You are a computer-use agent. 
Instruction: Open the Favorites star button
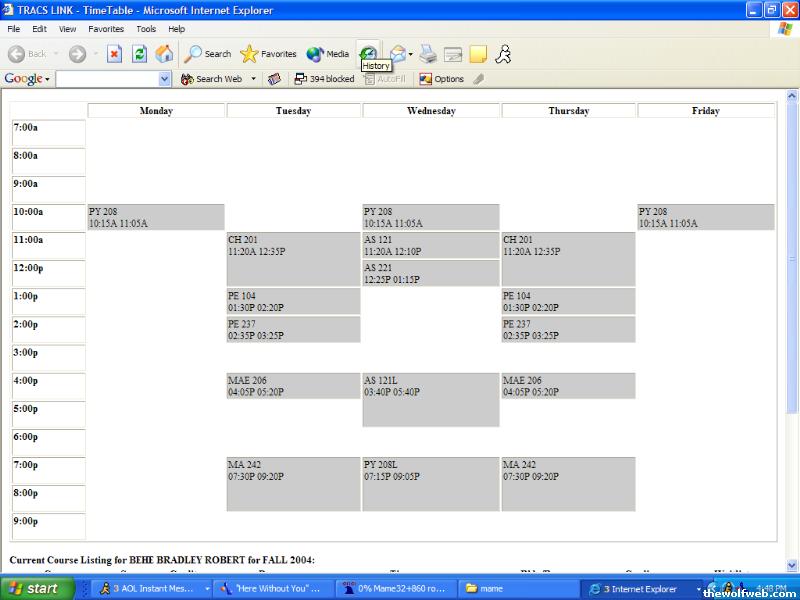[268, 54]
